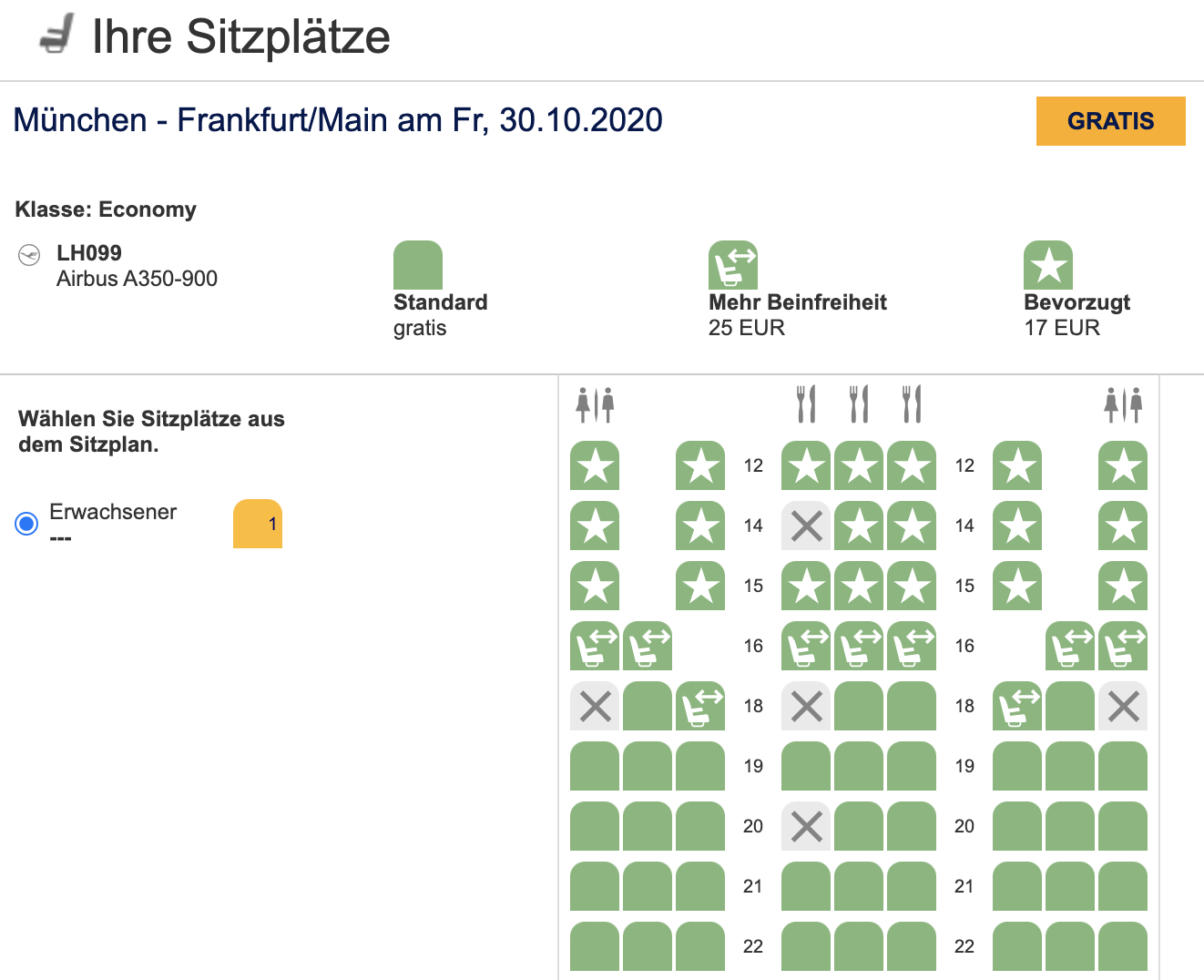Pick rightmost standard seat in row 22
Image resolution: width=1204 pixels, height=980 pixels.
coord(1123,947)
